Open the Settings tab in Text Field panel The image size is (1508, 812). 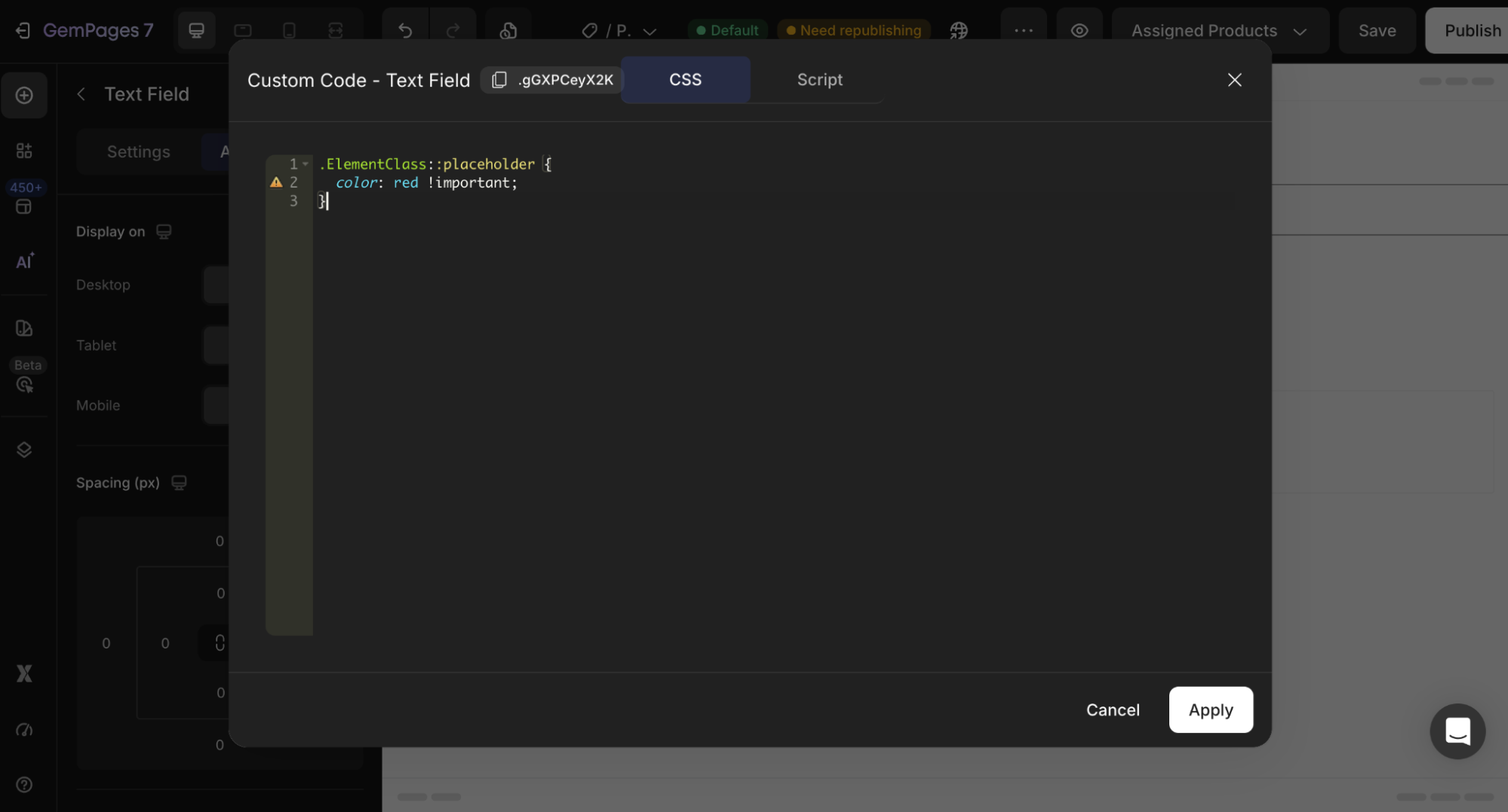point(138,152)
